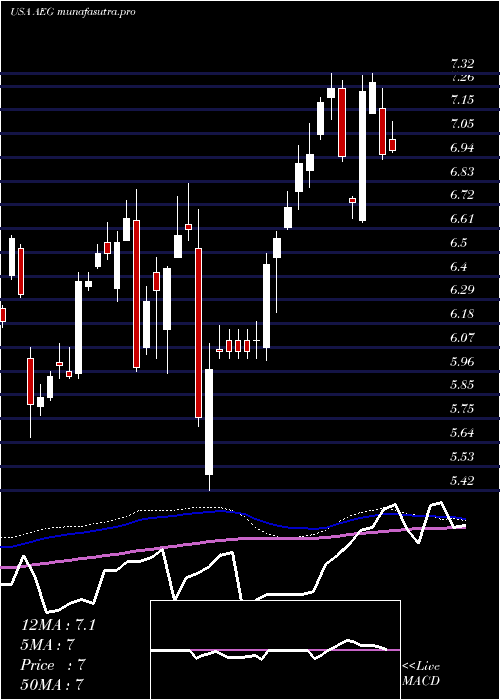Select the 5.64 price level label
Image resolution: width=500 pixels, height=700 pixels.
tap(462, 433)
